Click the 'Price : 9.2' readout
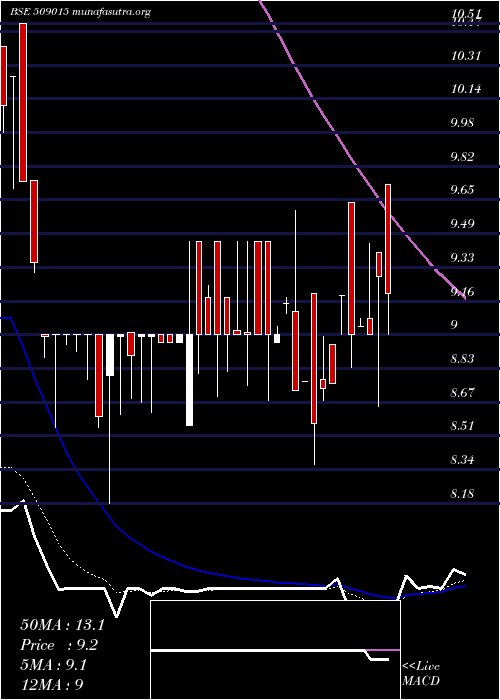 (59, 645)
